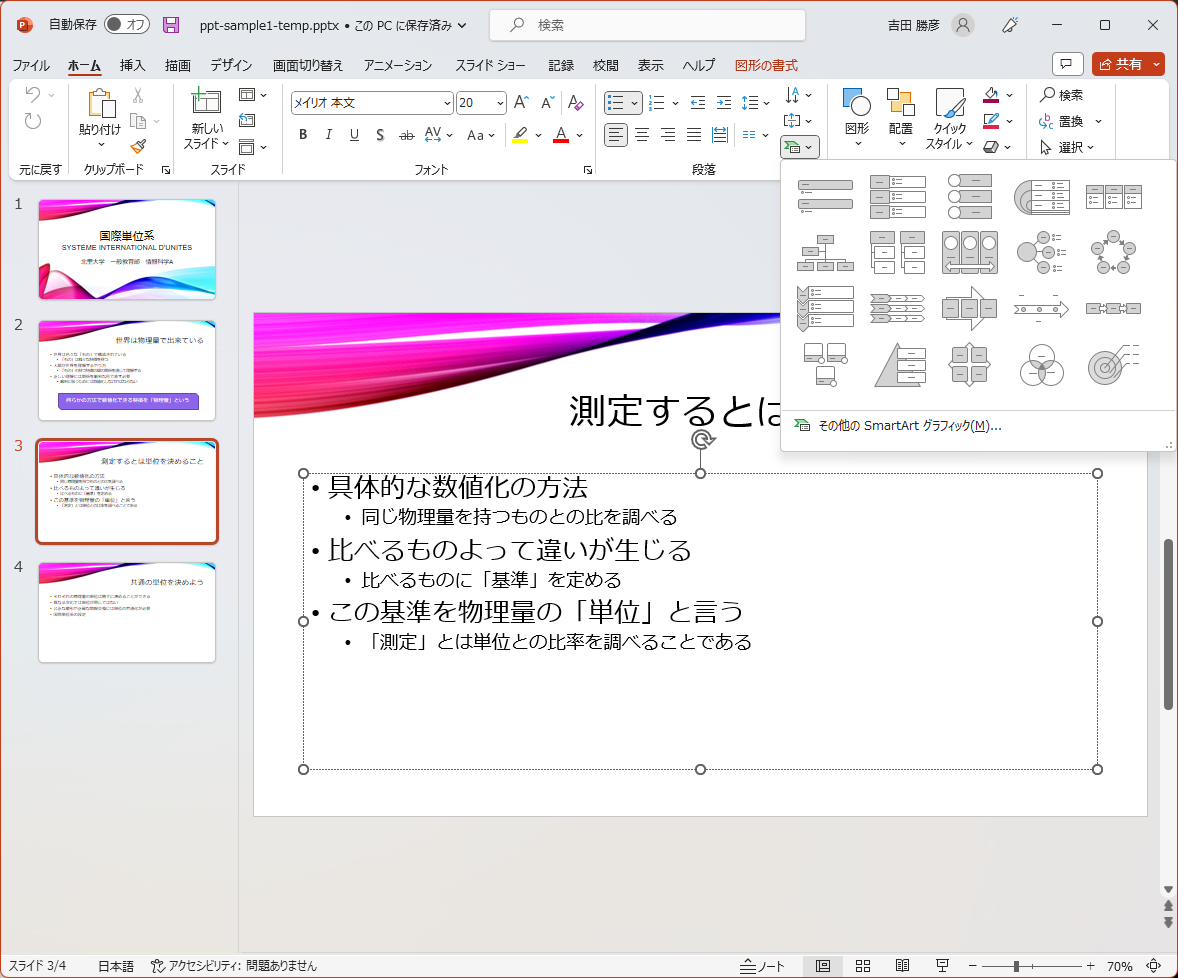1178x978 pixels.
Task: Select slide 4 thumbnail in the panel
Action: [127, 611]
